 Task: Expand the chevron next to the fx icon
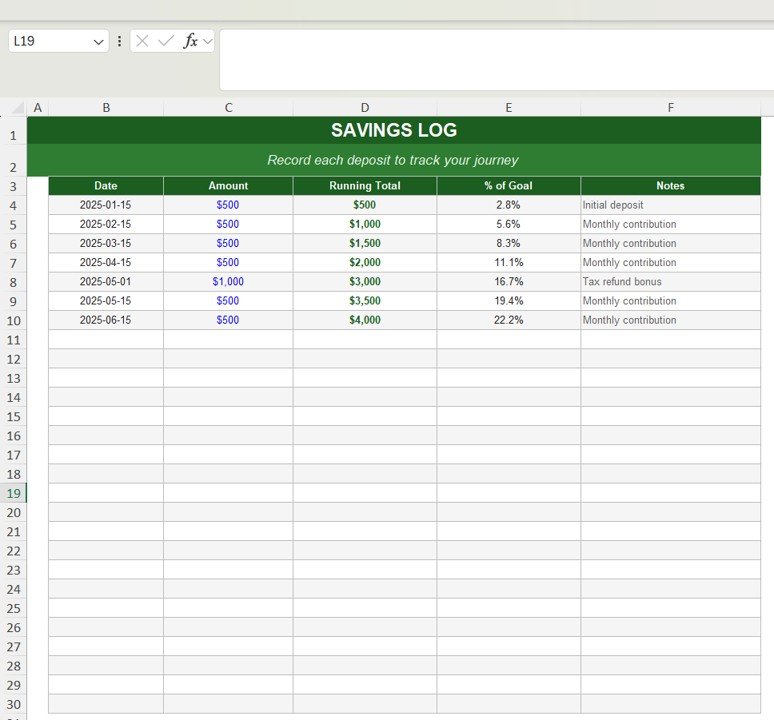[x=208, y=41]
